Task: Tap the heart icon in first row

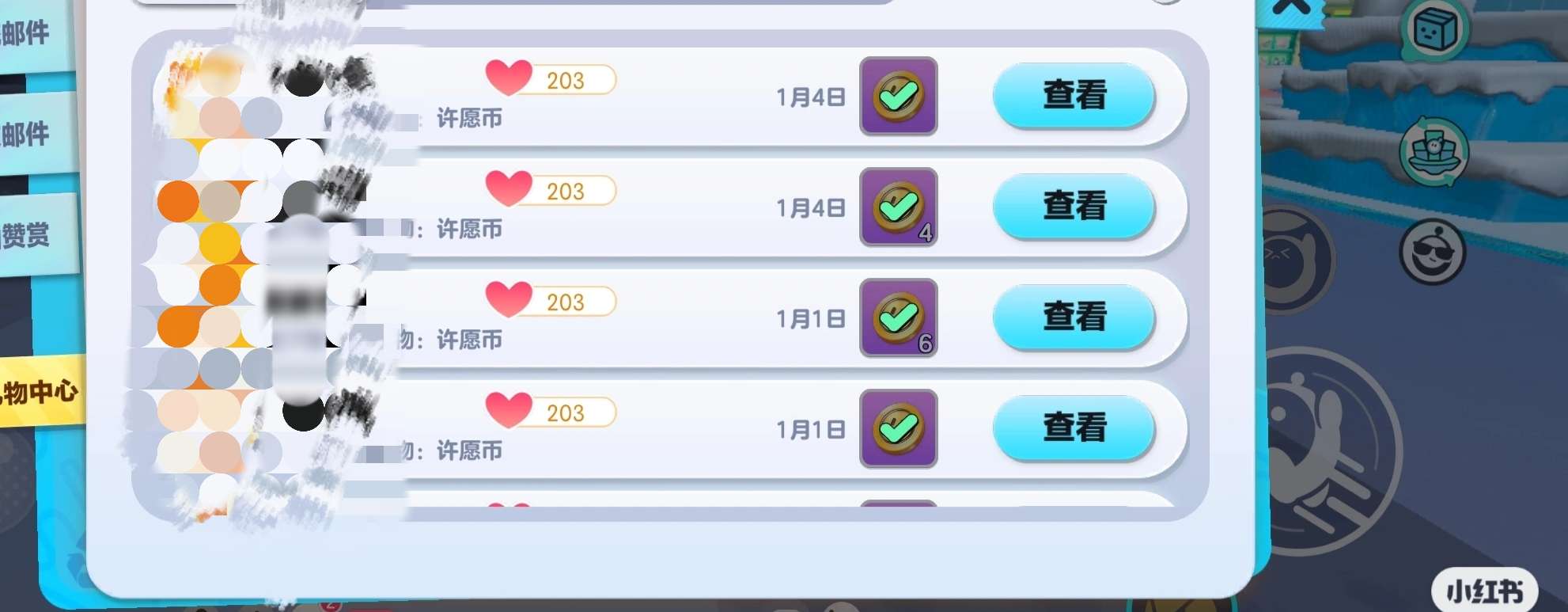Action: pos(509,78)
